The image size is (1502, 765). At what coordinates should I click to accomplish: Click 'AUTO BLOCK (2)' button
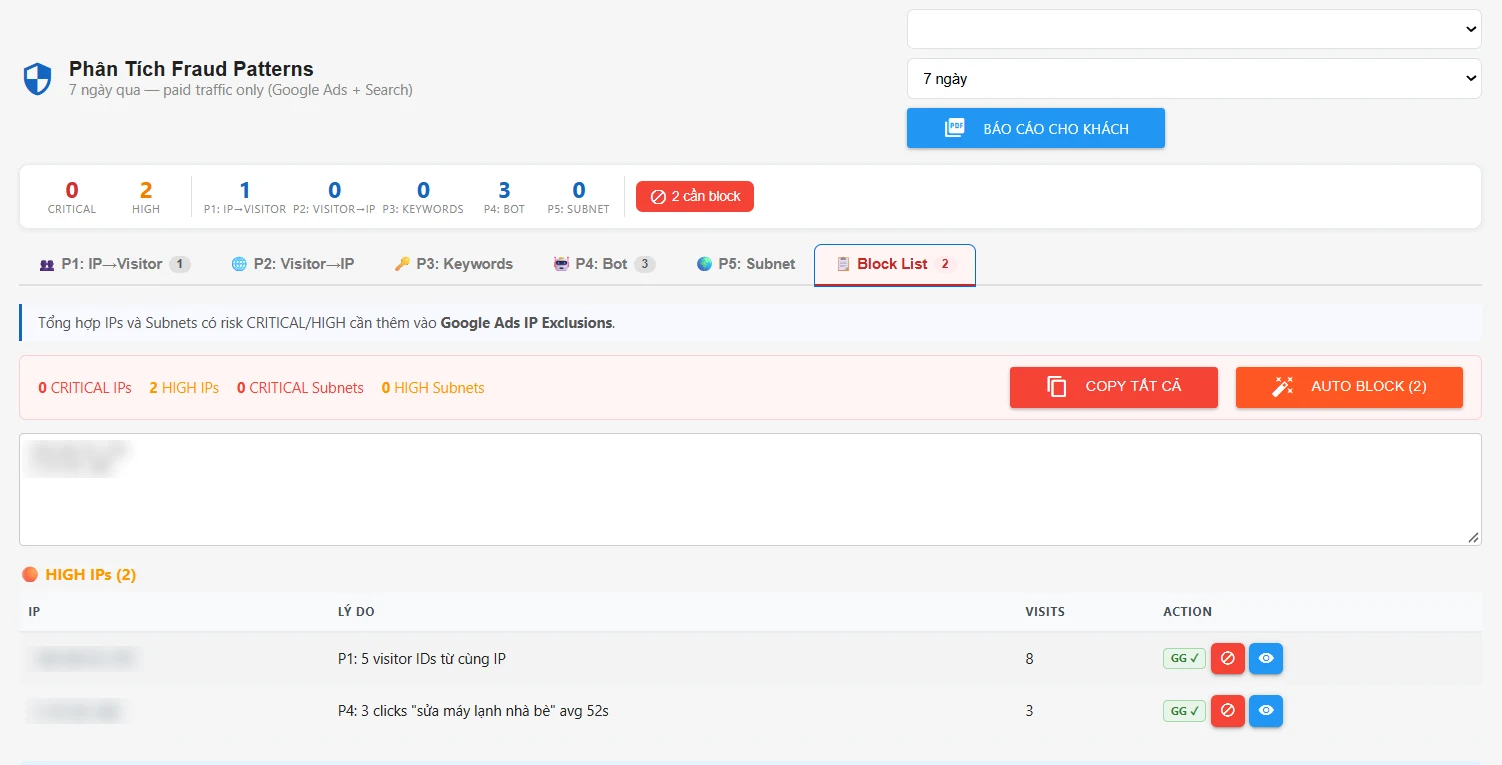(1349, 387)
